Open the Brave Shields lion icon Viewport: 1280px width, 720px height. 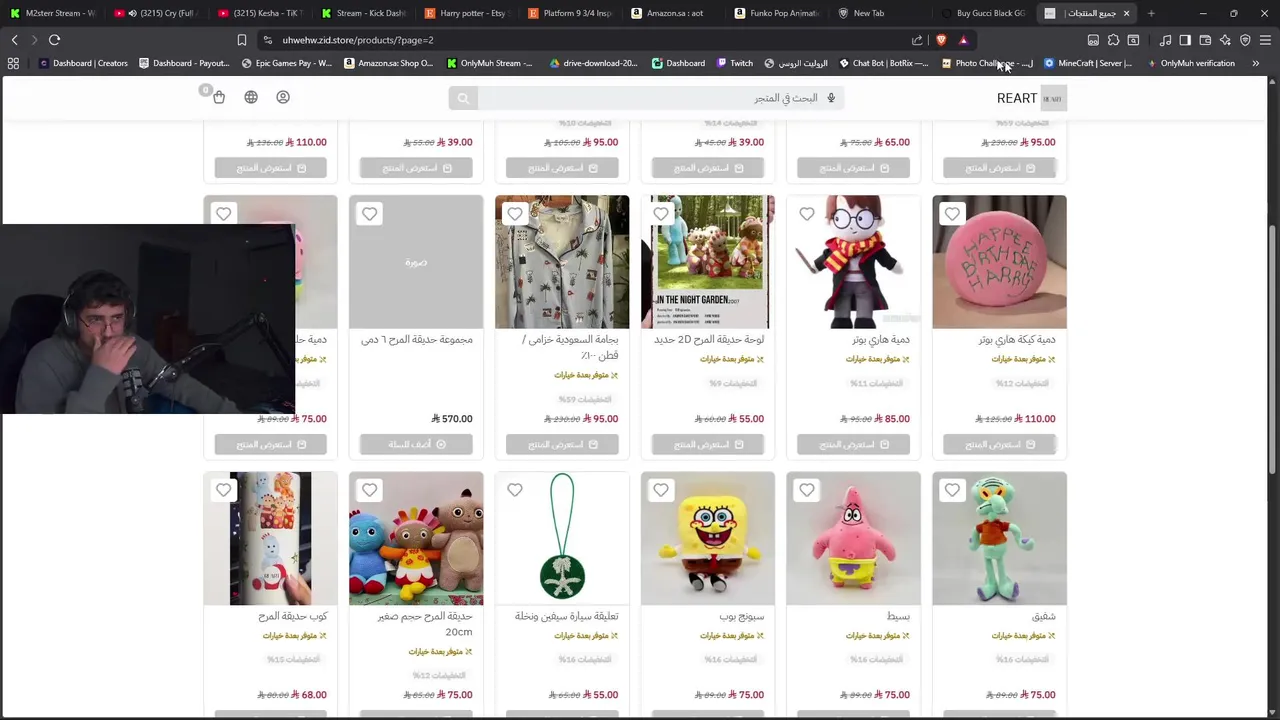tap(941, 40)
